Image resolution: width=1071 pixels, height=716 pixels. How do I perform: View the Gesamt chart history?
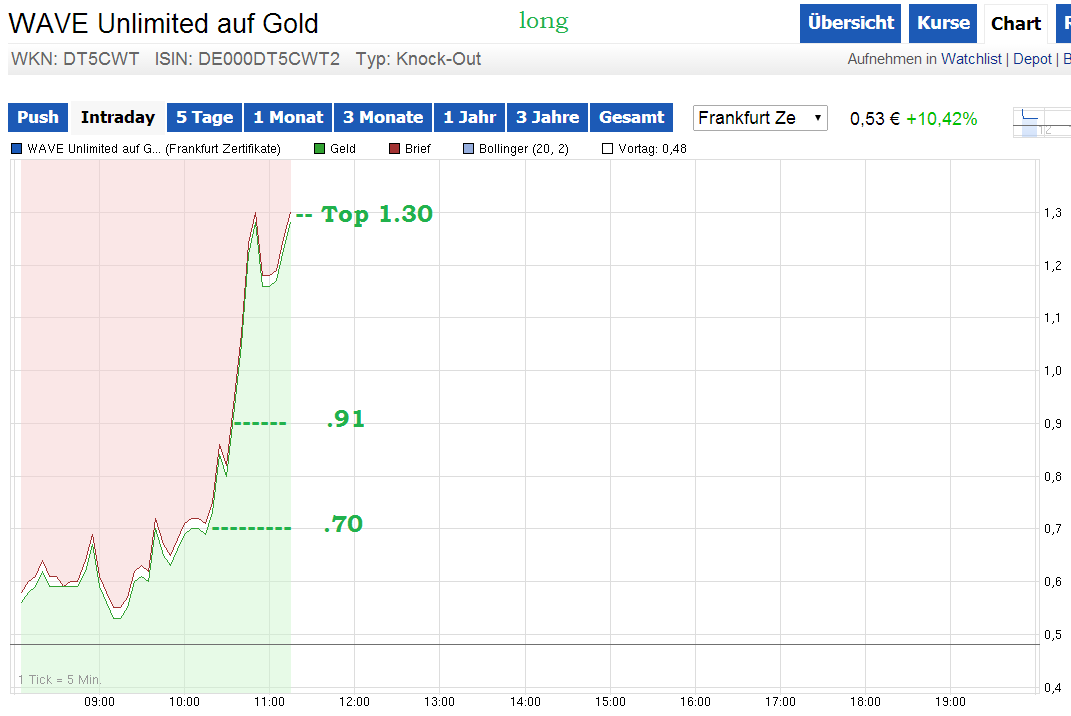pos(630,116)
